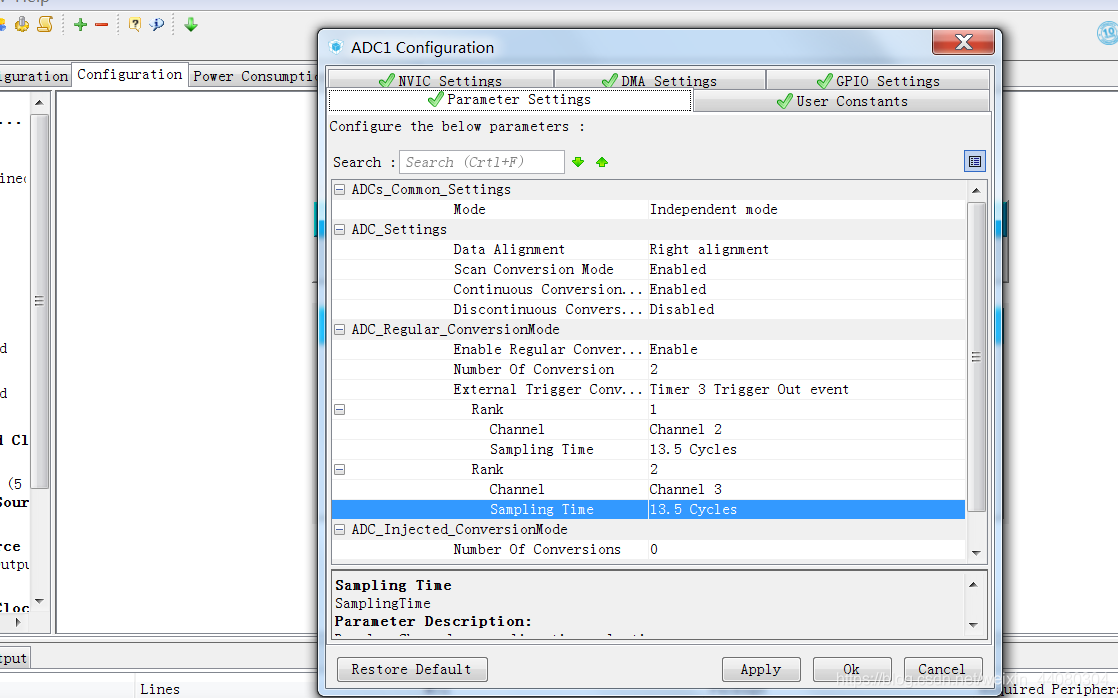
Task: Jump to next search match green arrow
Action: [578, 162]
